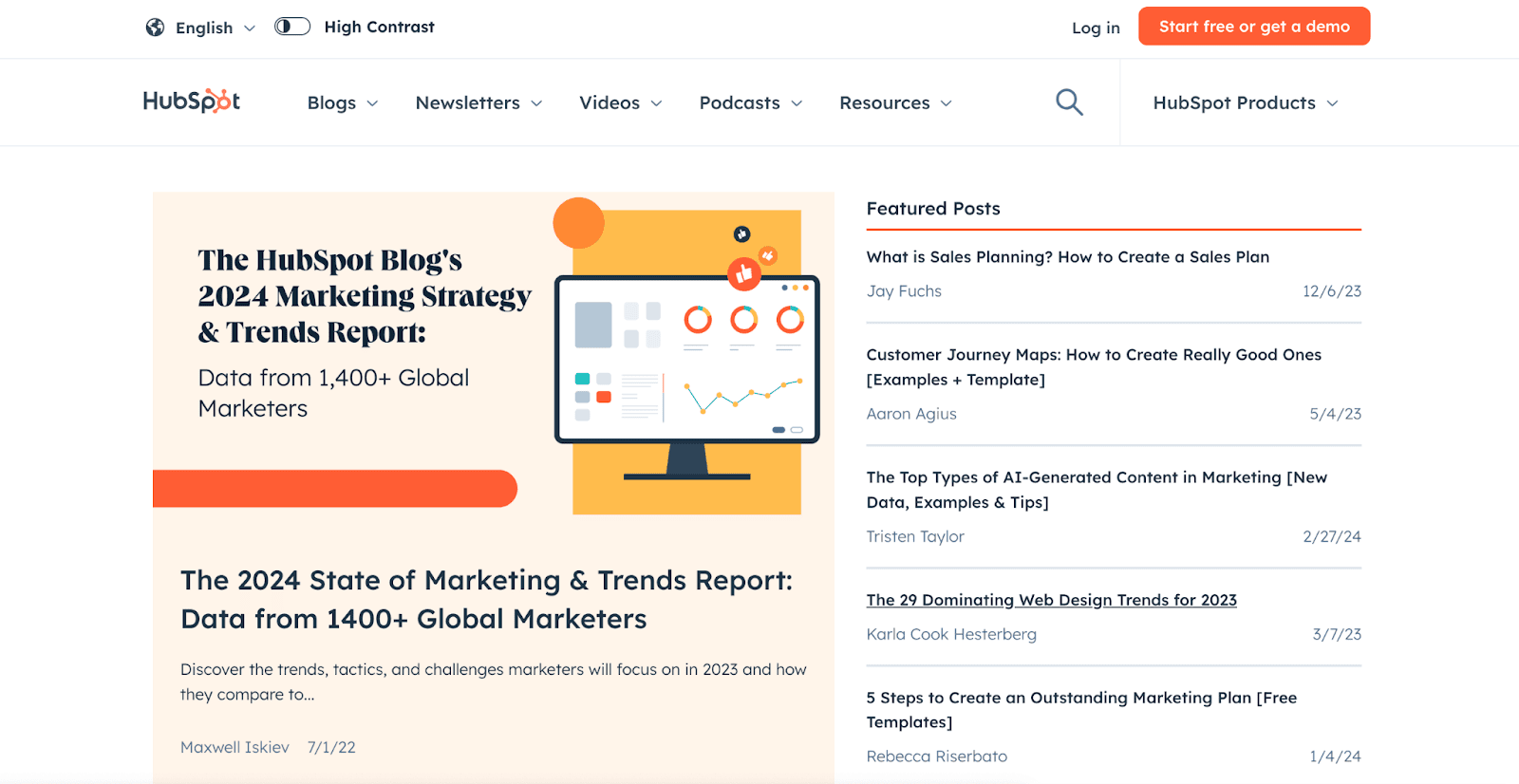The width and height of the screenshot is (1519, 784).
Task: Open the 2024 Marketing Strategy report banner image
Action: [x=494, y=354]
